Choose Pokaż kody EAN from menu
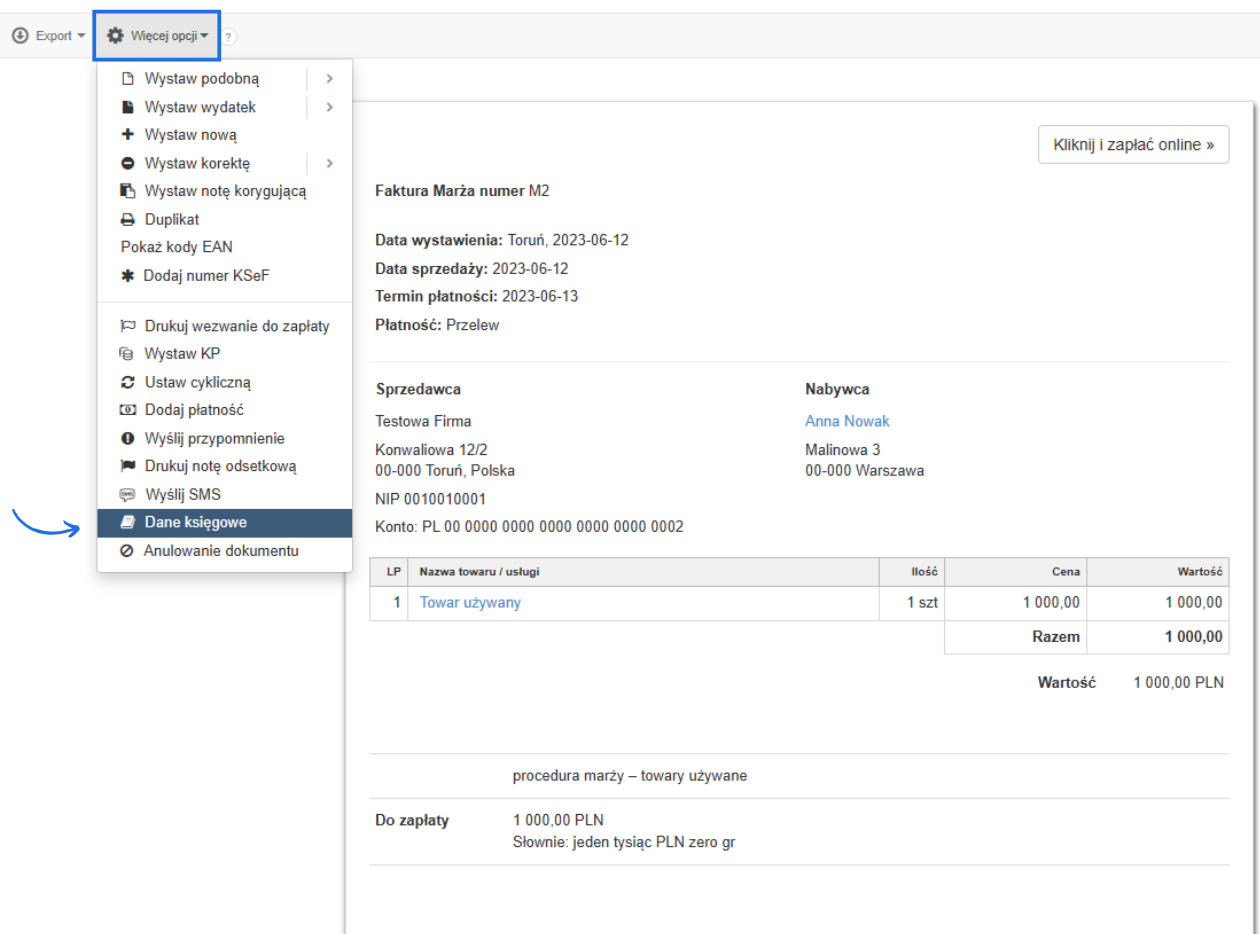The height and width of the screenshot is (934, 1260). click(x=176, y=247)
